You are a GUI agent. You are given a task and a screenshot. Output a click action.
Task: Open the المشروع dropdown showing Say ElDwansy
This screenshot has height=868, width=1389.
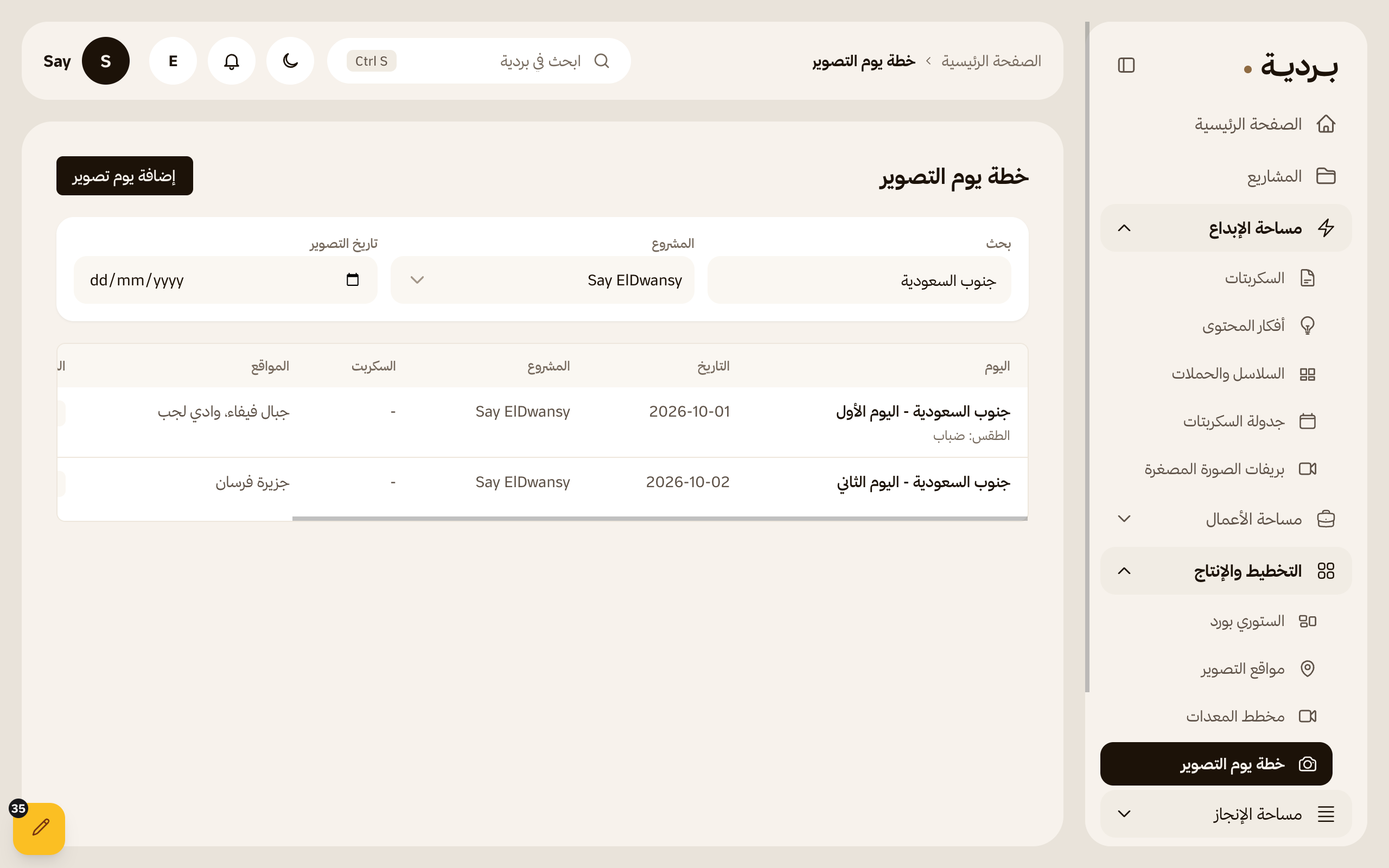point(543,280)
